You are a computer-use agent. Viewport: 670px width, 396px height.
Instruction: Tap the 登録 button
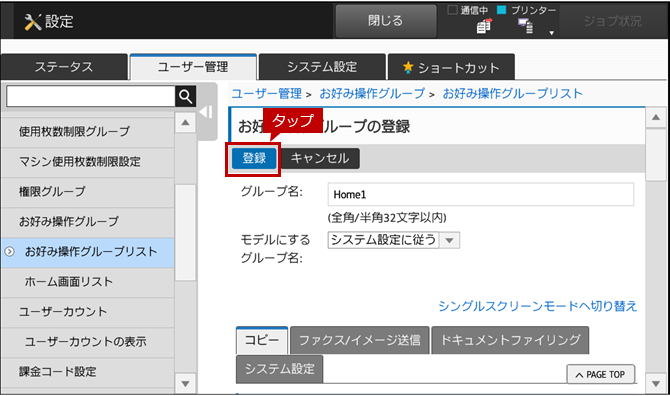coord(254,158)
